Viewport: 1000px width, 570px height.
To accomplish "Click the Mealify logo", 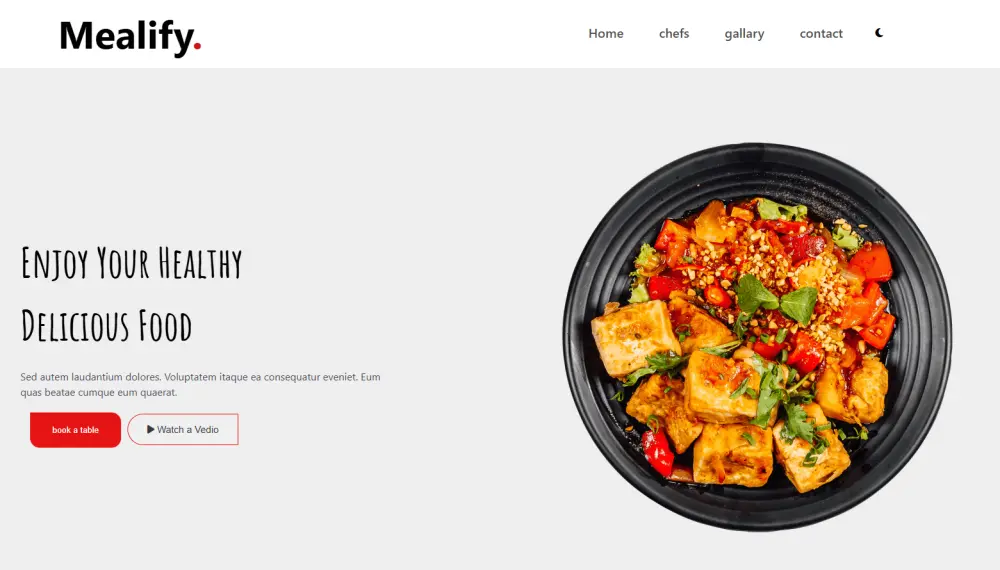I will pos(130,36).
